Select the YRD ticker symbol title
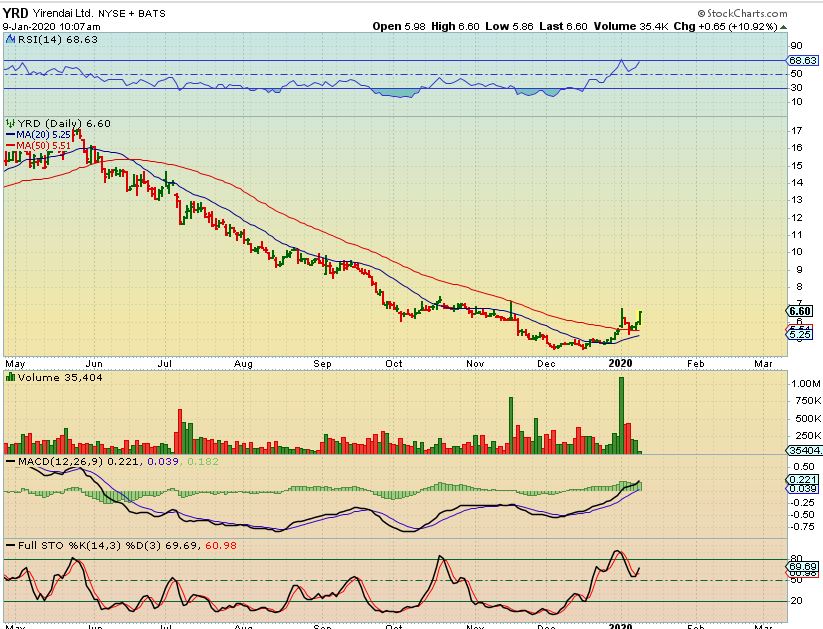Screen dimensions: 823x629 pyautogui.click(x=16, y=13)
